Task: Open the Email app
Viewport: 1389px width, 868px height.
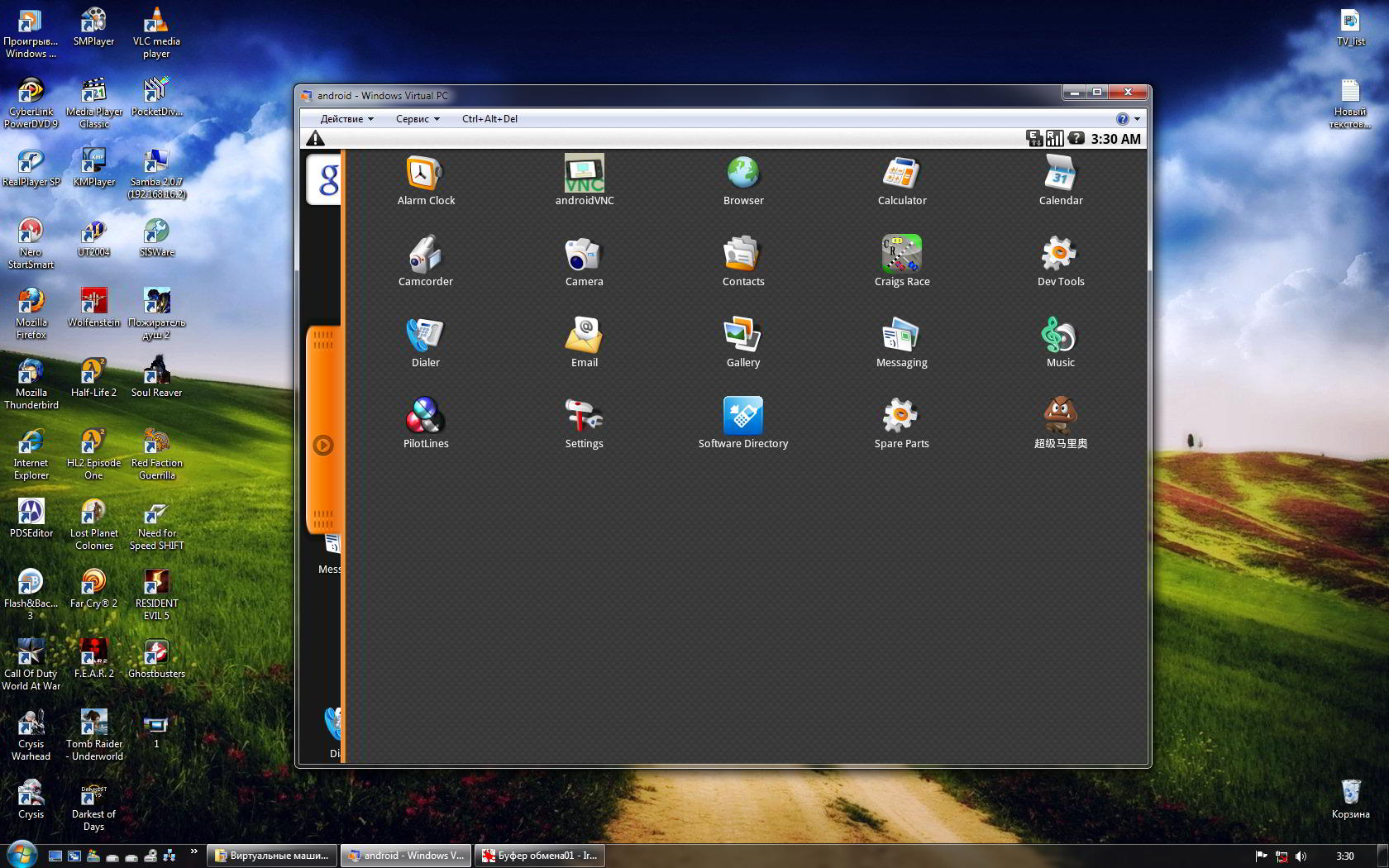Action: point(585,342)
